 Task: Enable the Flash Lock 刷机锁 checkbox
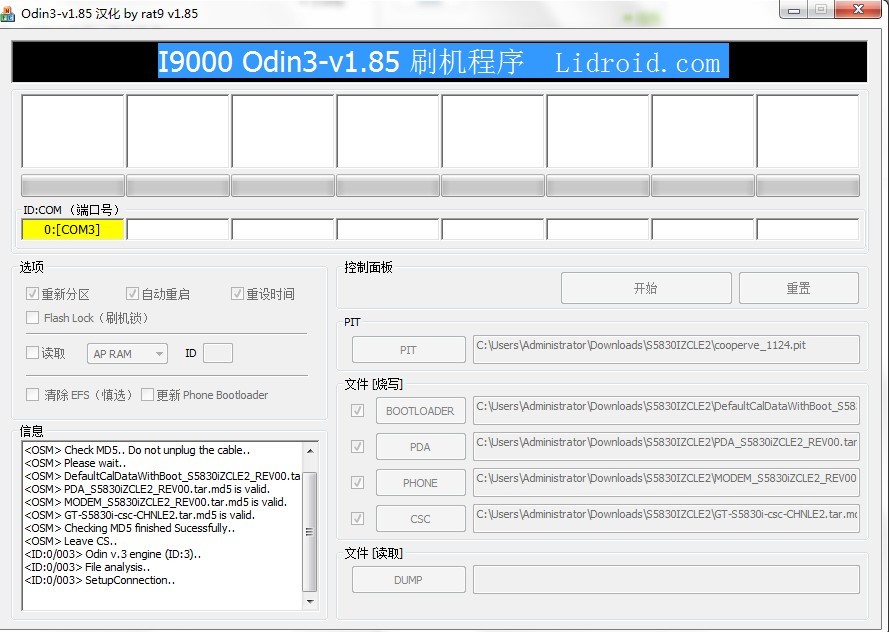click(x=32, y=318)
